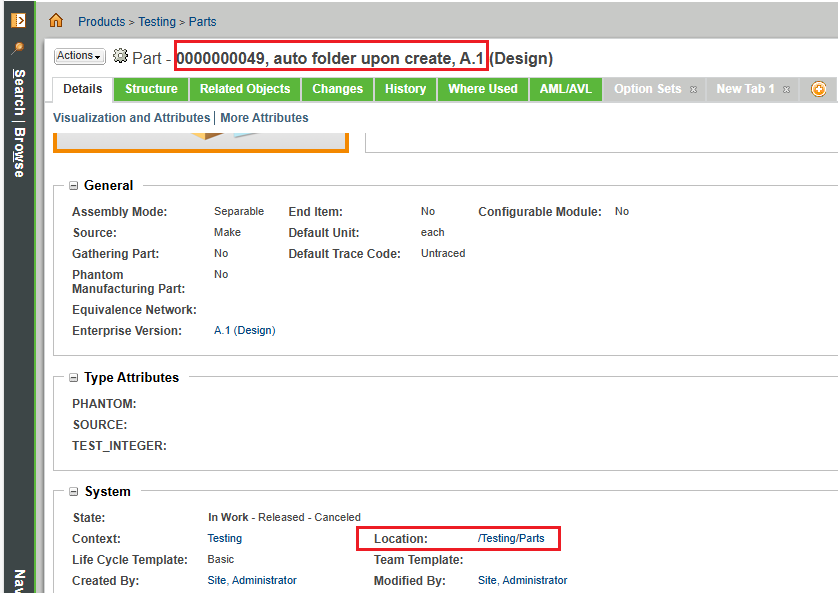Viewport: 838px width, 593px height.
Task: Open the Actions dropdown menu
Action: click(x=79, y=57)
